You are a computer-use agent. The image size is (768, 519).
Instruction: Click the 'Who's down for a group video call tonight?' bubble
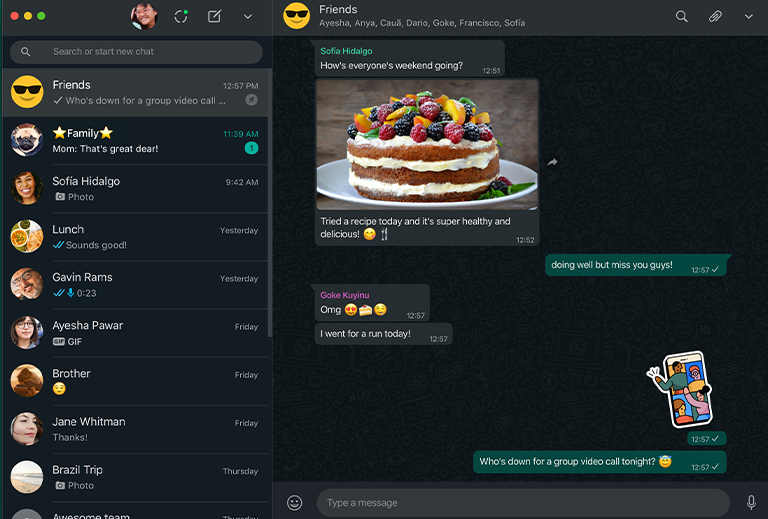click(600, 462)
